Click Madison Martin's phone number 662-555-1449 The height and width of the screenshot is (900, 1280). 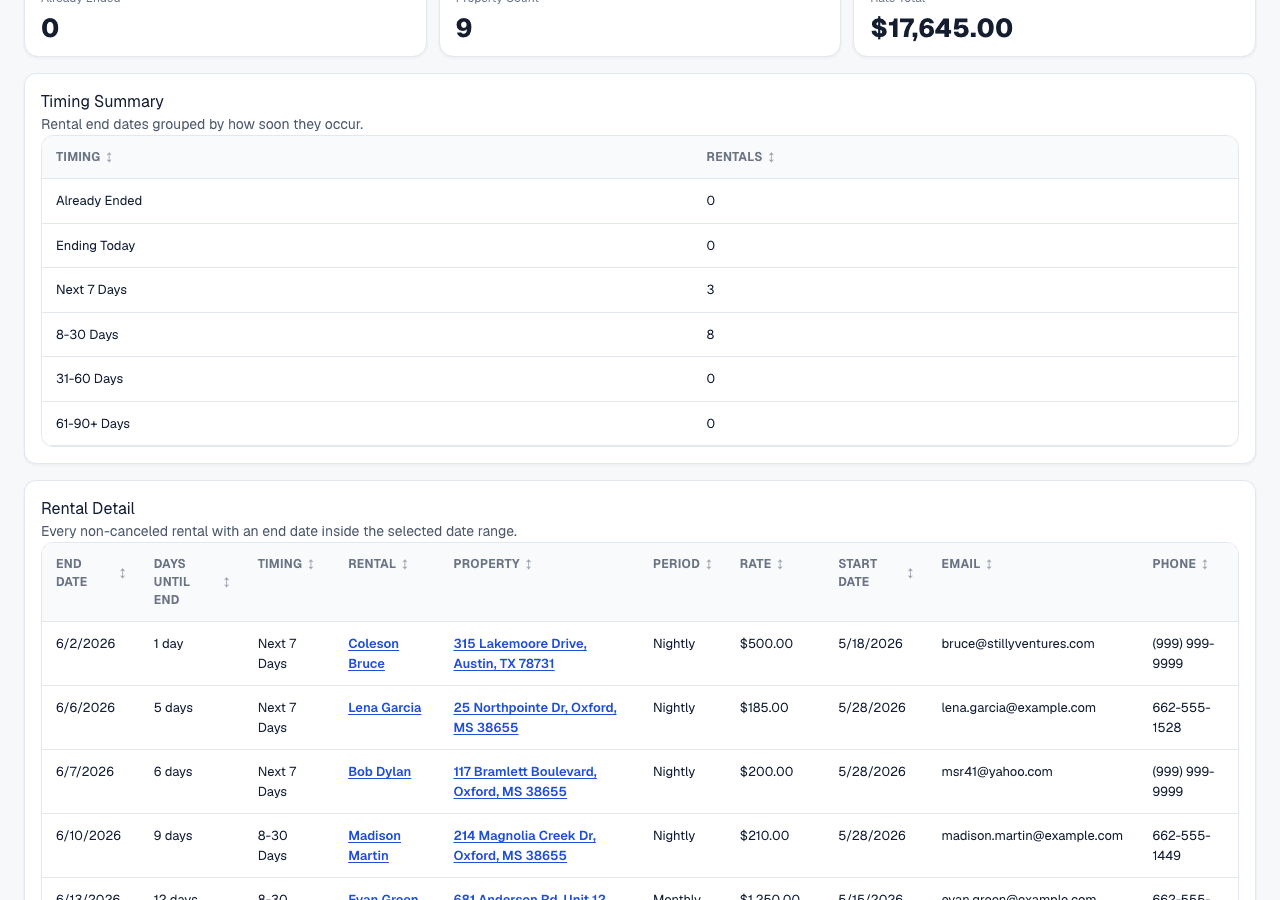tap(1181, 846)
